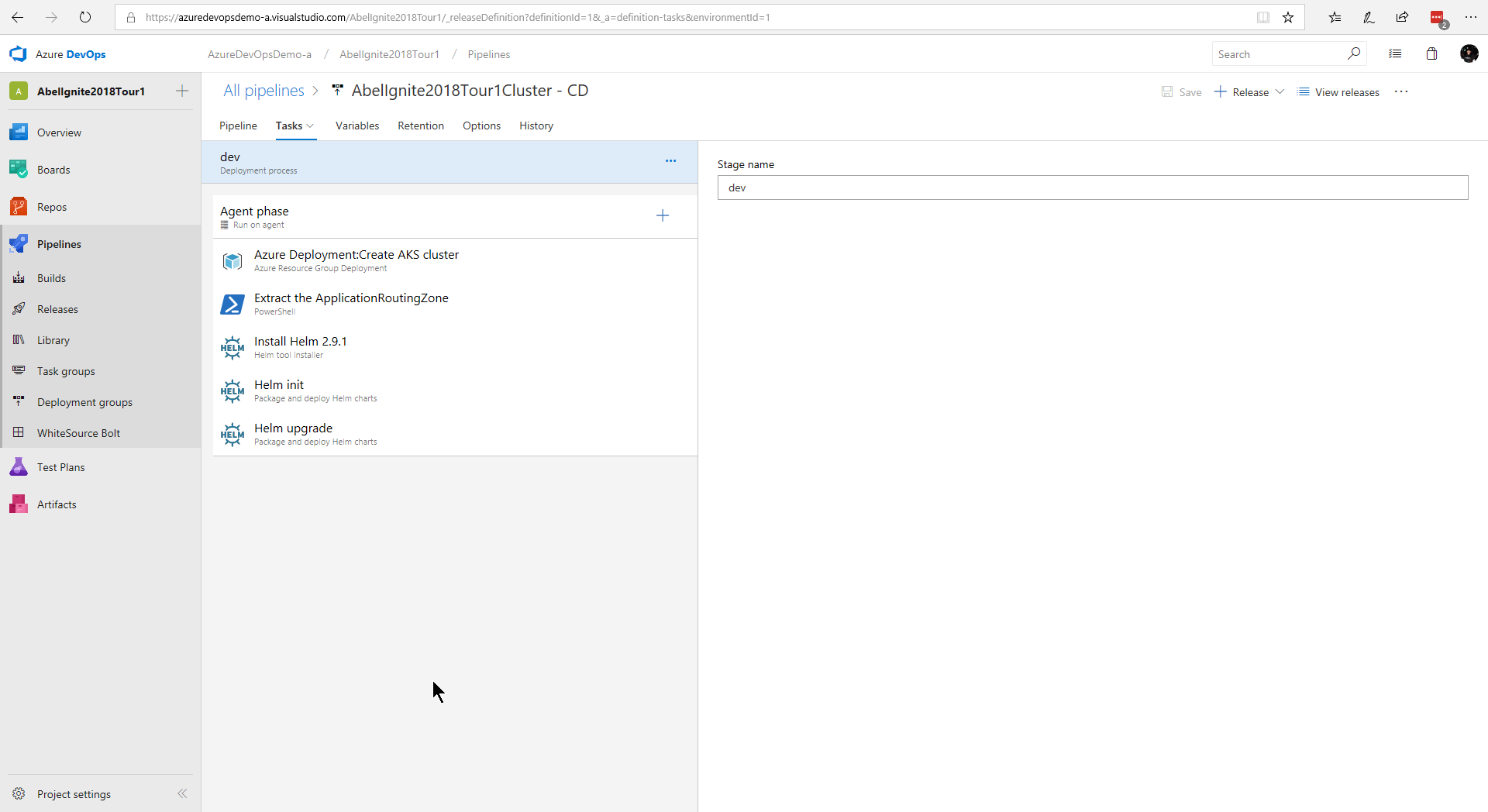The width and height of the screenshot is (1488, 812).
Task: Open AbelIgnite2018Tour1 breadcrumb link
Action: (x=389, y=54)
